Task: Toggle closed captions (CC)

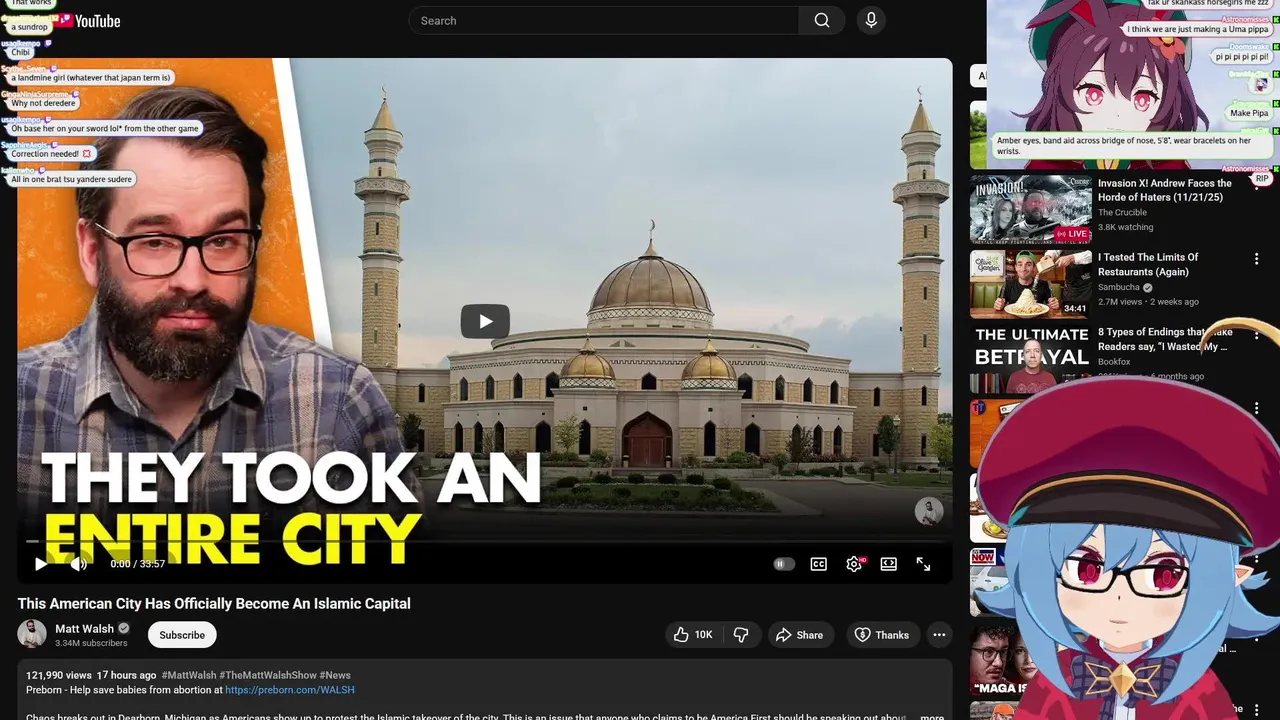Action: [819, 564]
